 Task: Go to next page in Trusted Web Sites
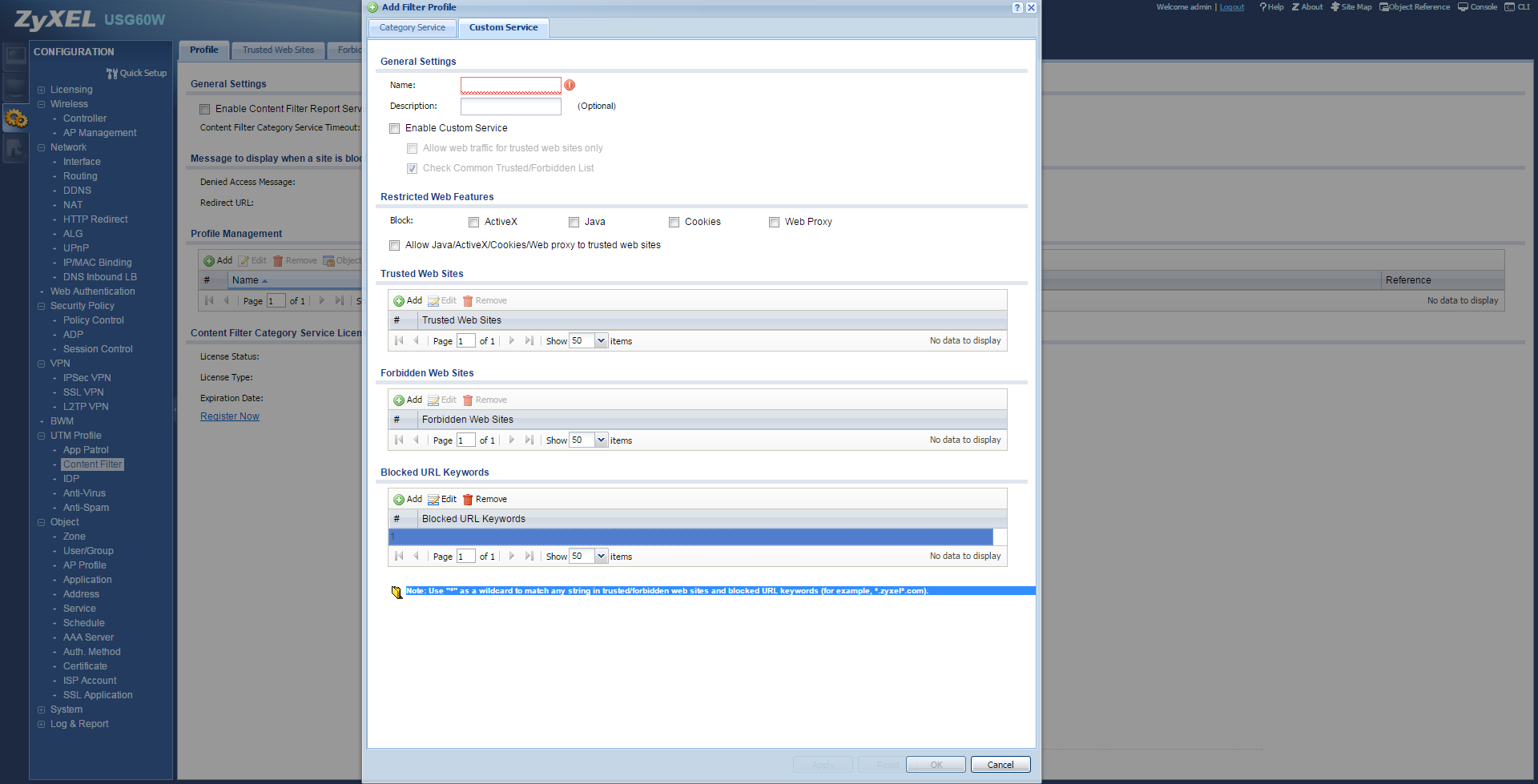[x=512, y=341]
